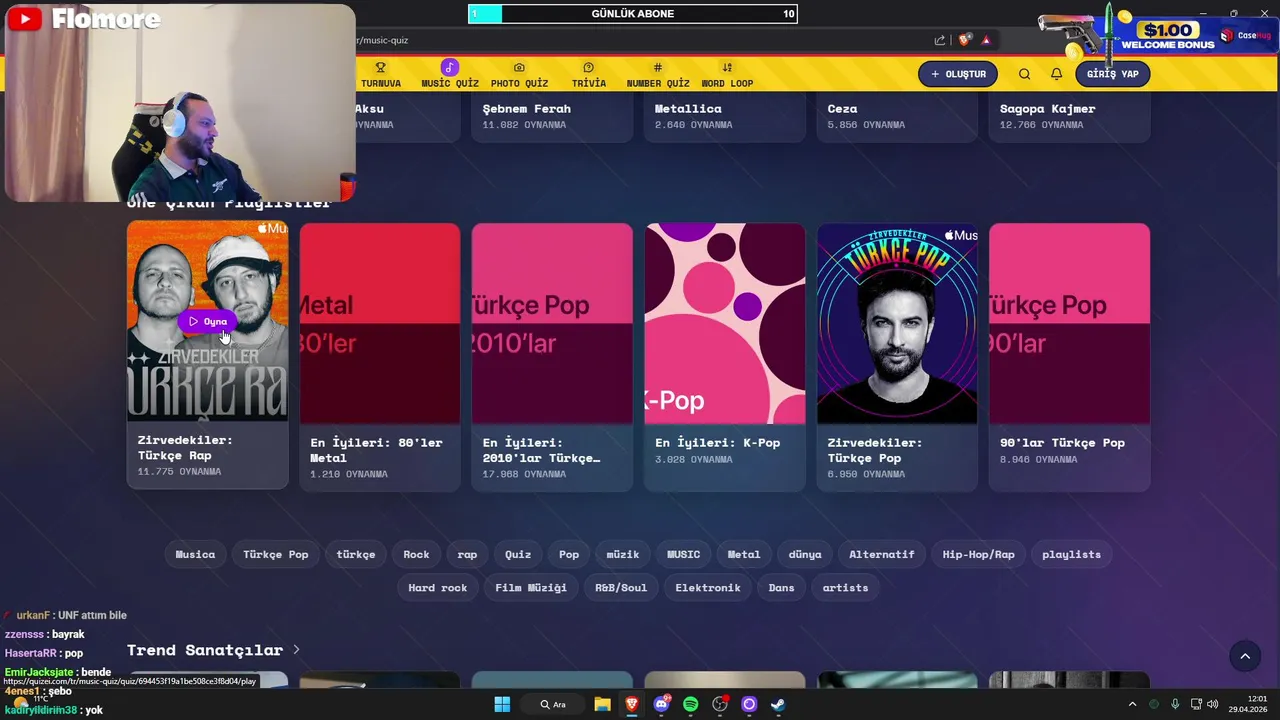Select the uppercase MUSIC tag chip
The width and height of the screenshot is (1280, 720).
(684, 554)
